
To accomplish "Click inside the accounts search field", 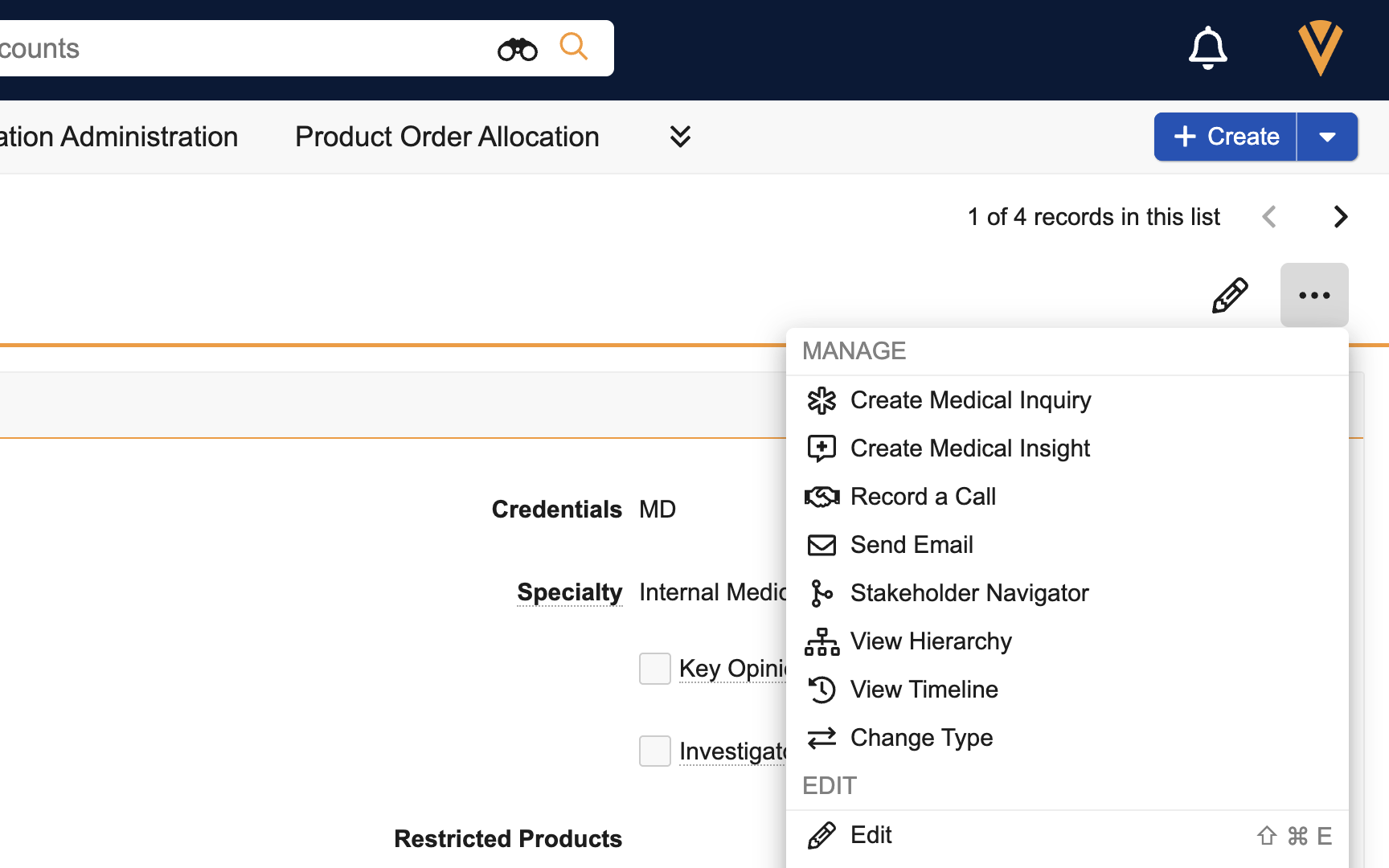I will point(241,48).
